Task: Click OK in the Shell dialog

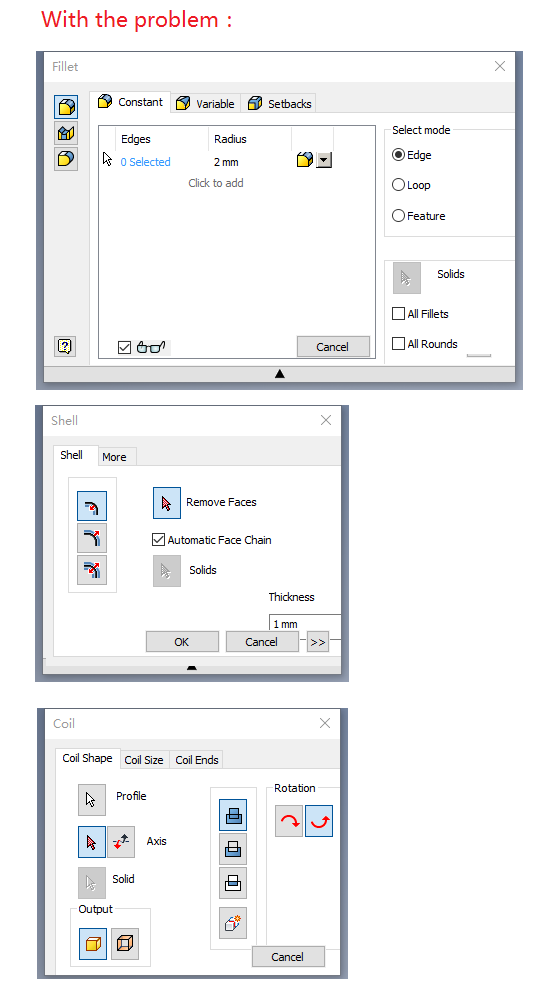Action: point(182,642)
